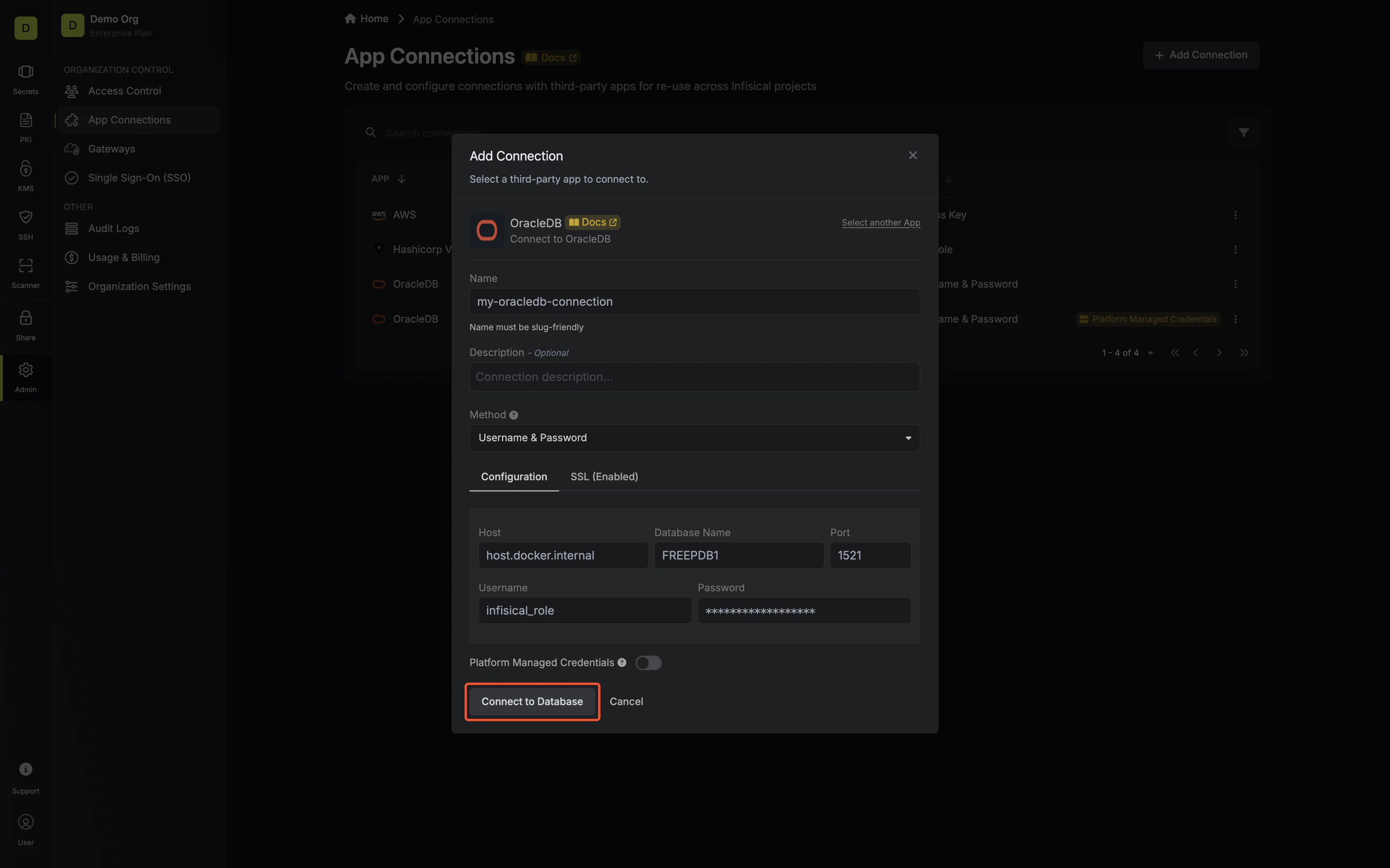Sort by the APP column arrow
Viewport: 1390px width, 868px height.
click(x=402, y=179)
